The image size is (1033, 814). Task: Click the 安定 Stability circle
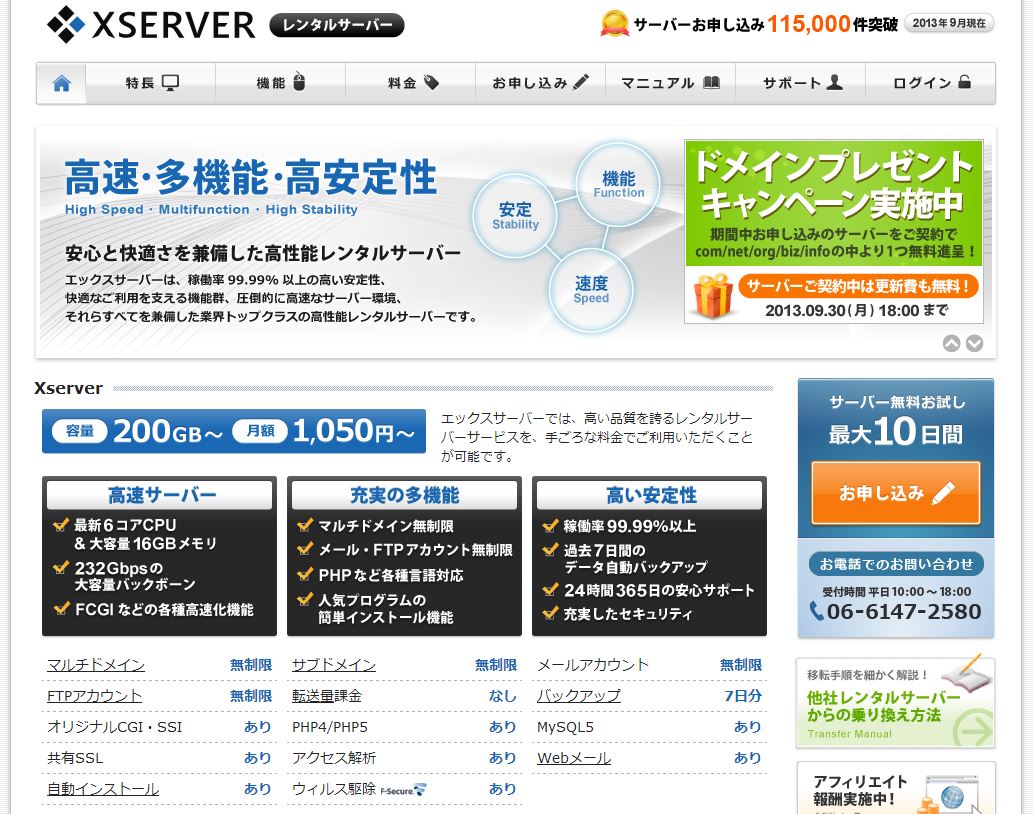(515, 215)
